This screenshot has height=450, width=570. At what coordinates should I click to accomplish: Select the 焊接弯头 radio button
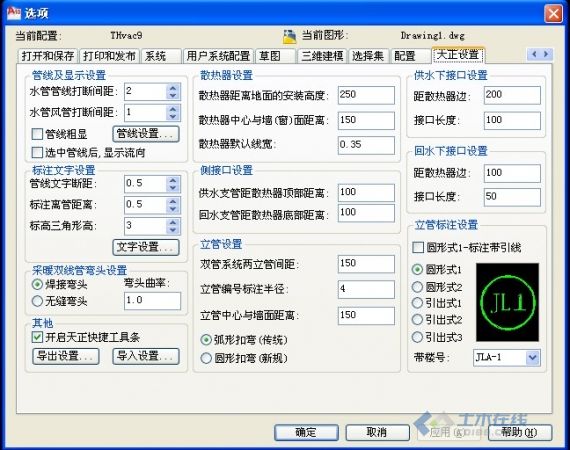(37, 284)
